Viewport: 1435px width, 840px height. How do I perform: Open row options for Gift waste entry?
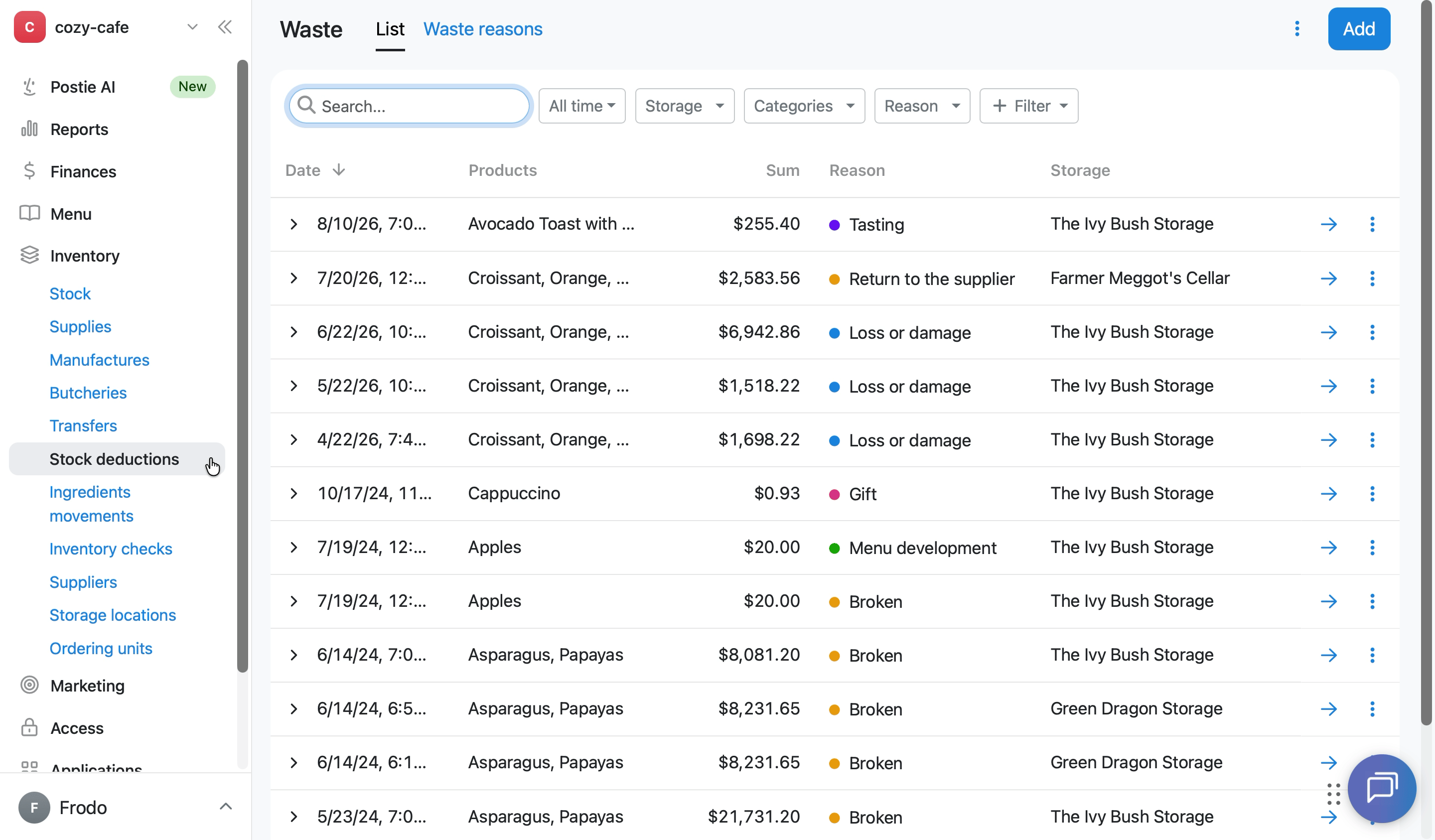[1372, 493]
